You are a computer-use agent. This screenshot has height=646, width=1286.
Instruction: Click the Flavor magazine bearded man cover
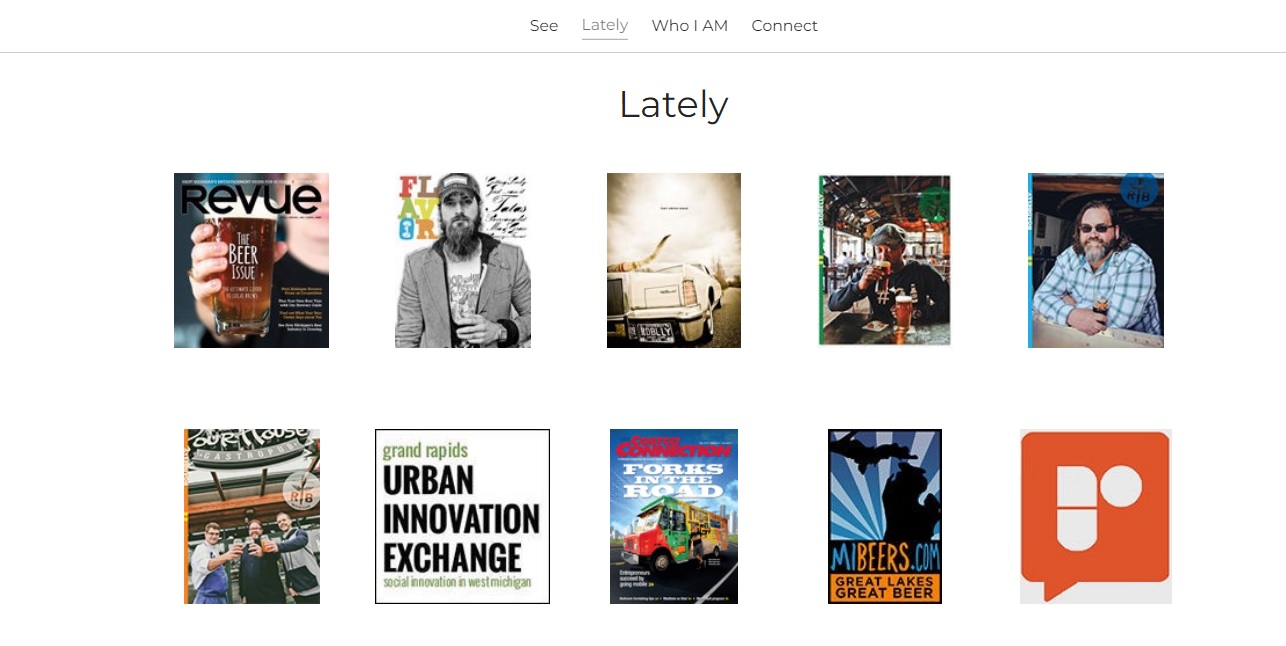(462, 260)
